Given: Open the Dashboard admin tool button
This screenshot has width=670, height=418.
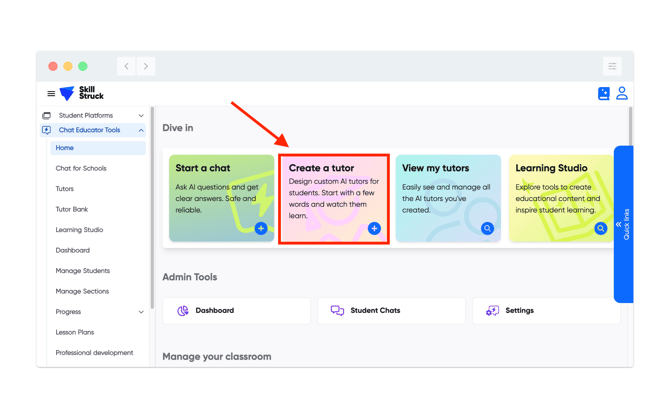Looking at the screenshot, I should [x=237, y=311].
